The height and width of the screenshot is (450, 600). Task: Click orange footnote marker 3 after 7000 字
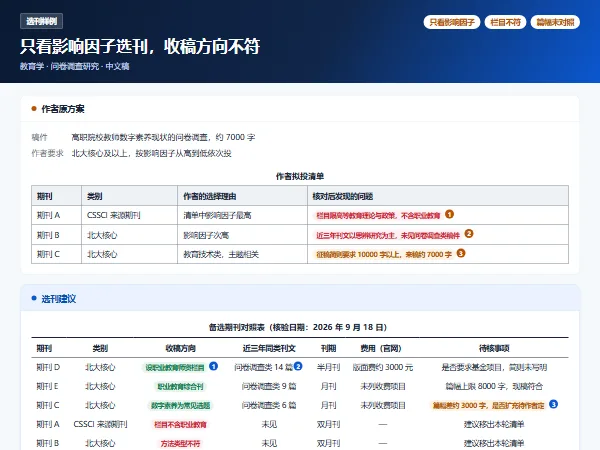point(461,253)
